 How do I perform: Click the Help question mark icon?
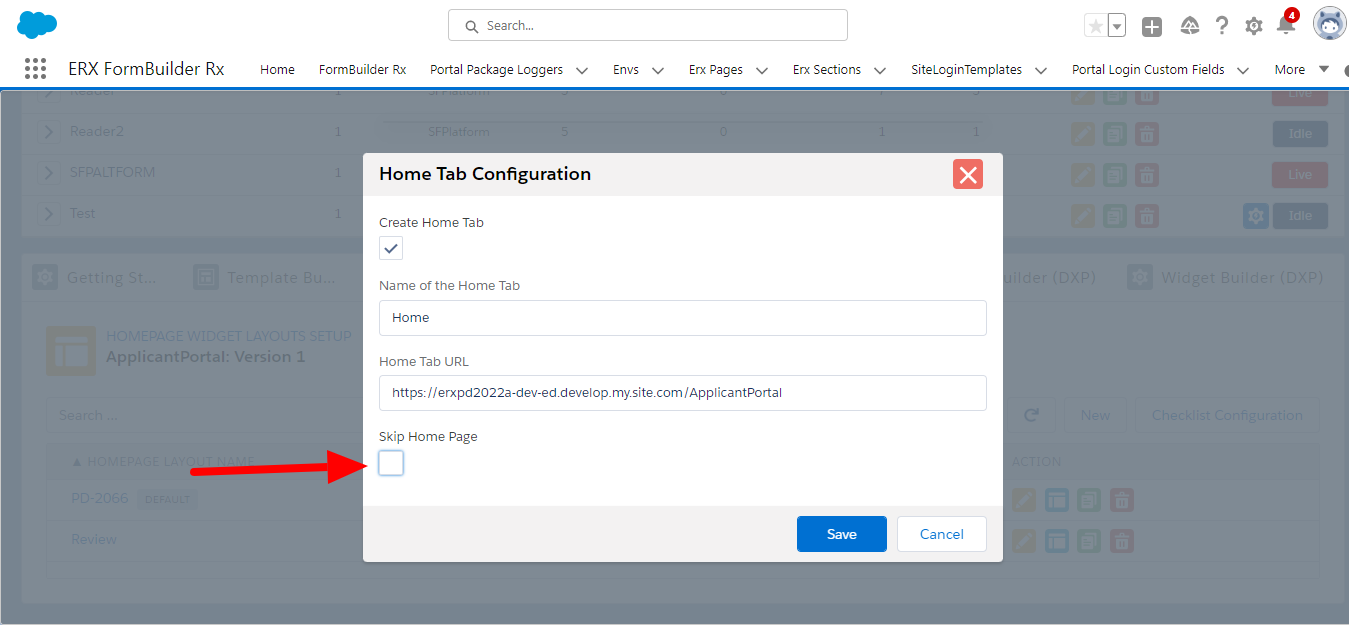pyautogui.click(x=1221, y=26)
